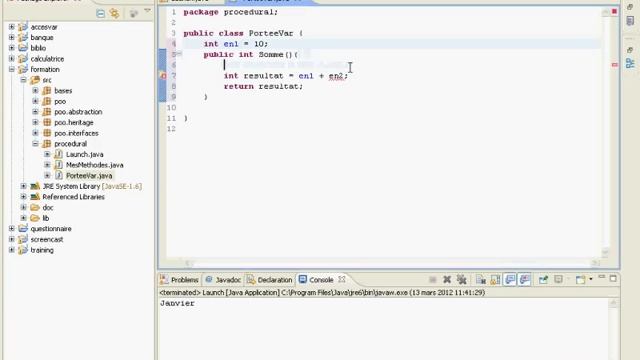Click the poo package icon

click(47, 101)
